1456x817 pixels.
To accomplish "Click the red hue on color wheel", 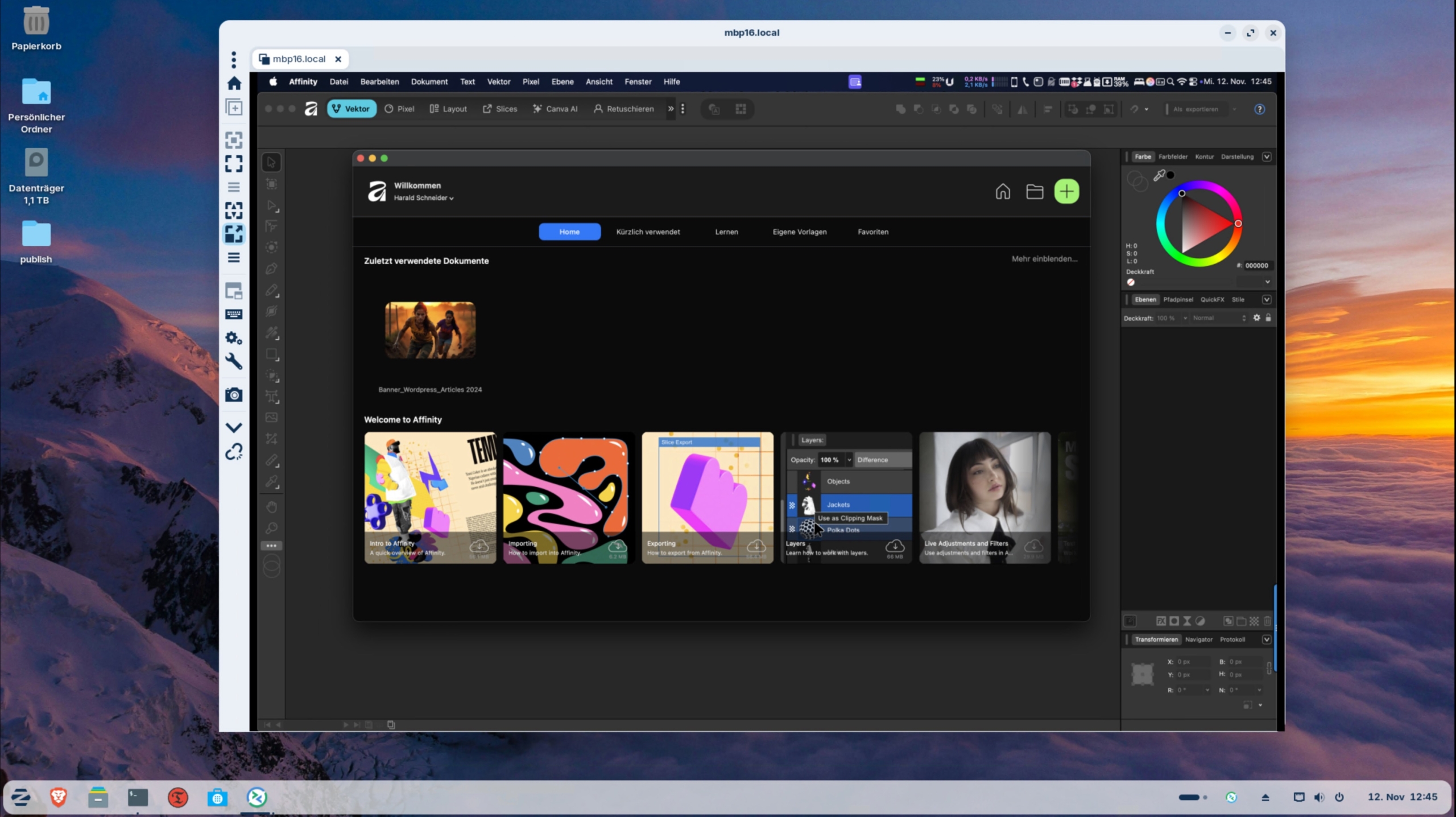I will 1238,224.
